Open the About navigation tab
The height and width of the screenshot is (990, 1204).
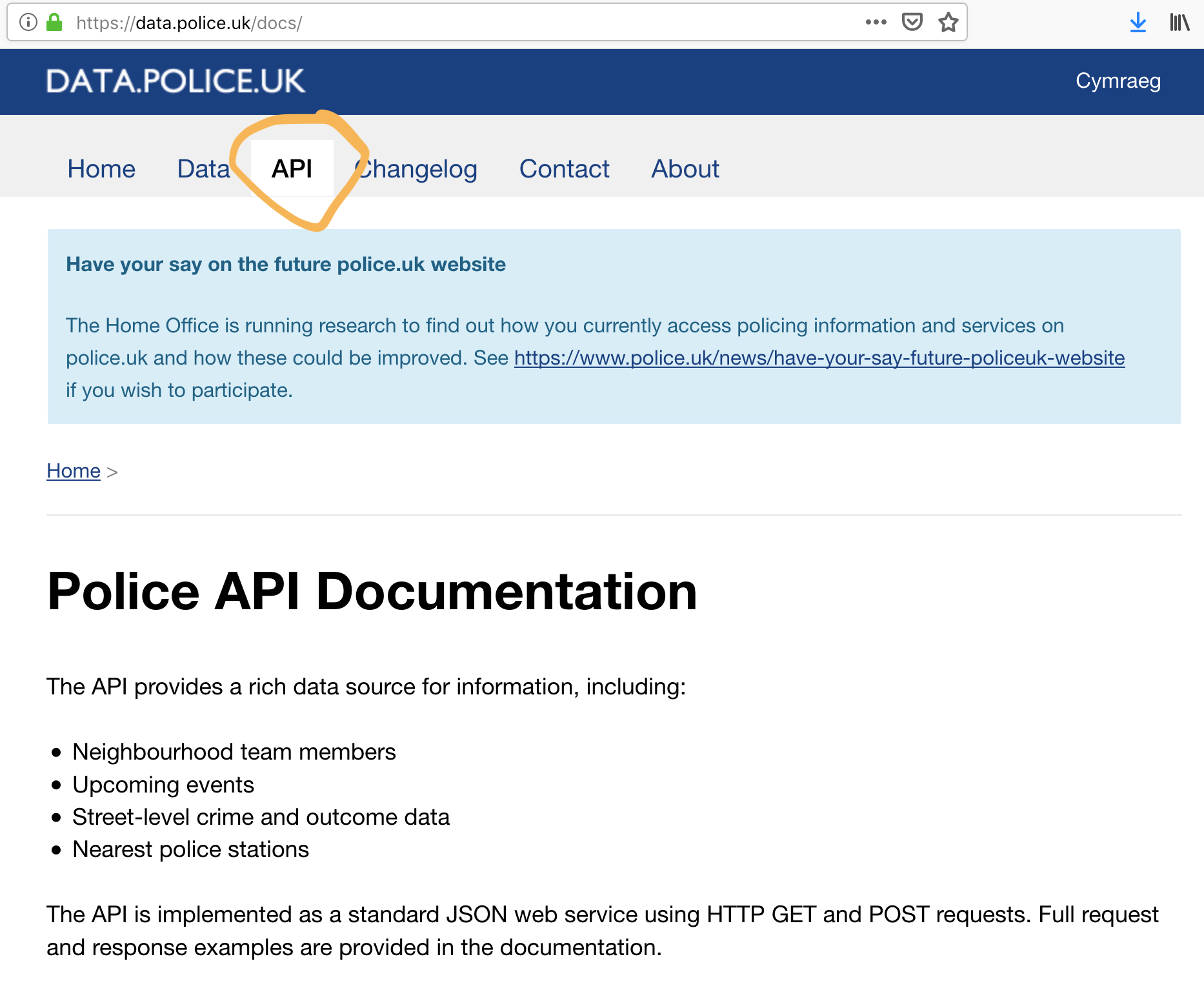click(685, 169)
